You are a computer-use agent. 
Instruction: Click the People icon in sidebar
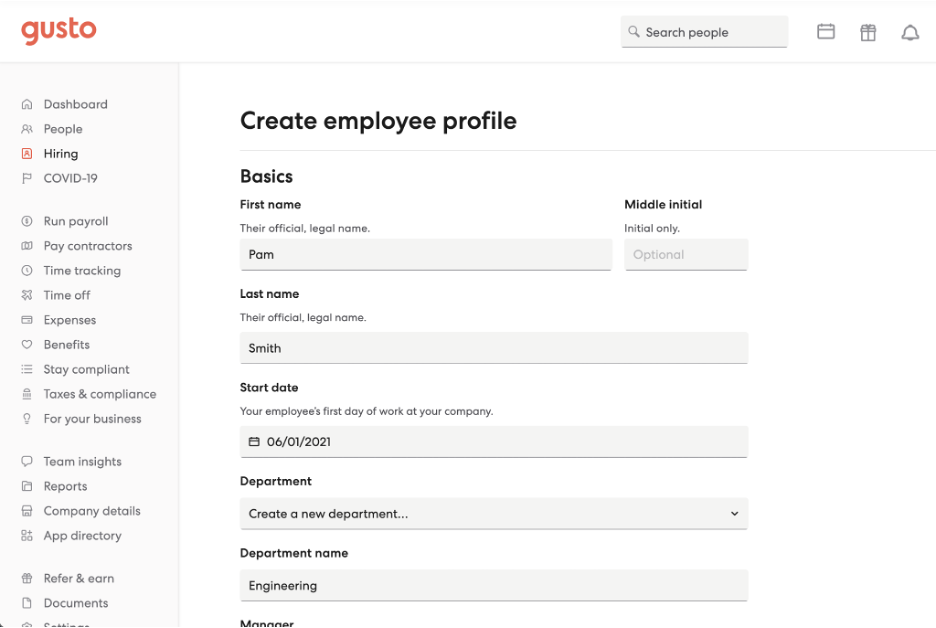(x=27, y=129)
